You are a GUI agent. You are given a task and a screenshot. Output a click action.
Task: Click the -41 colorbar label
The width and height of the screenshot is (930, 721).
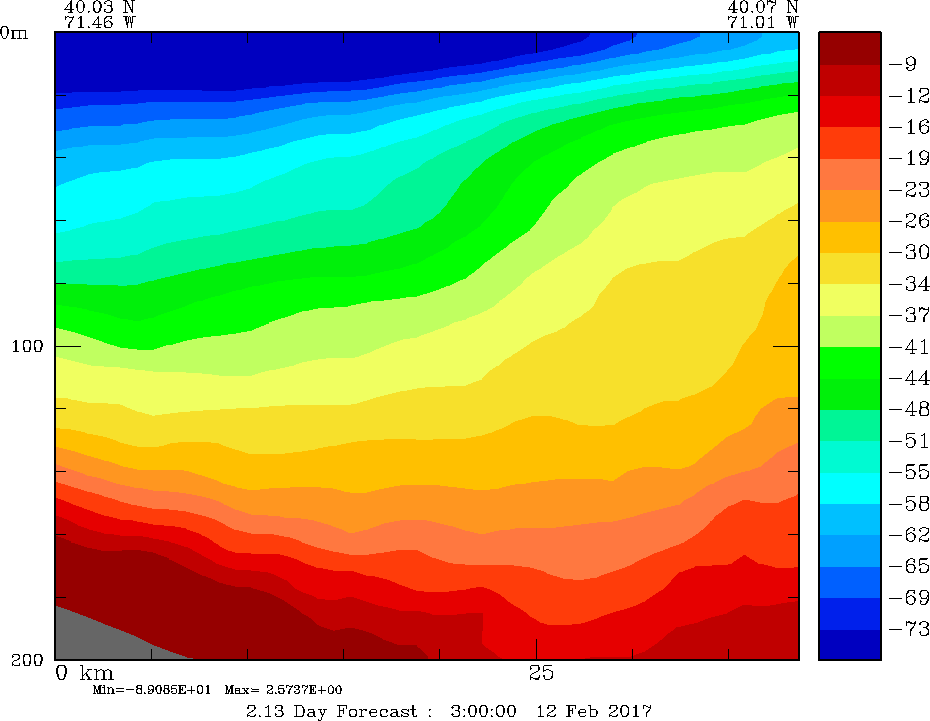coord(908,347)
